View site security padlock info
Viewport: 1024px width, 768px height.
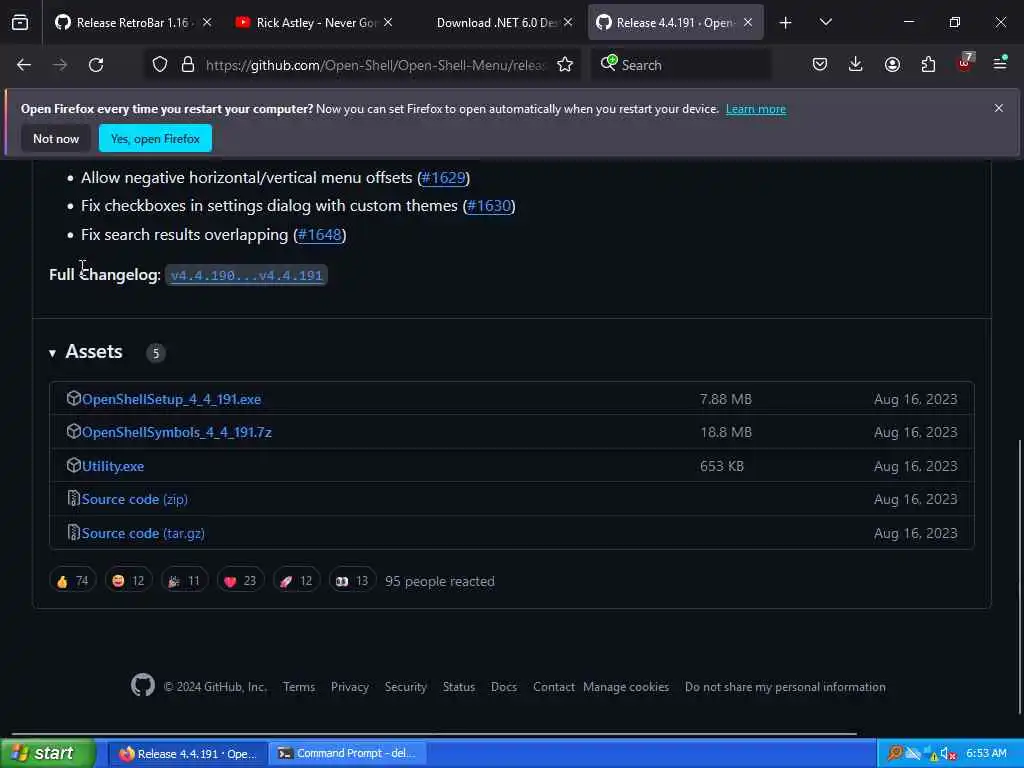pos(188,65)
